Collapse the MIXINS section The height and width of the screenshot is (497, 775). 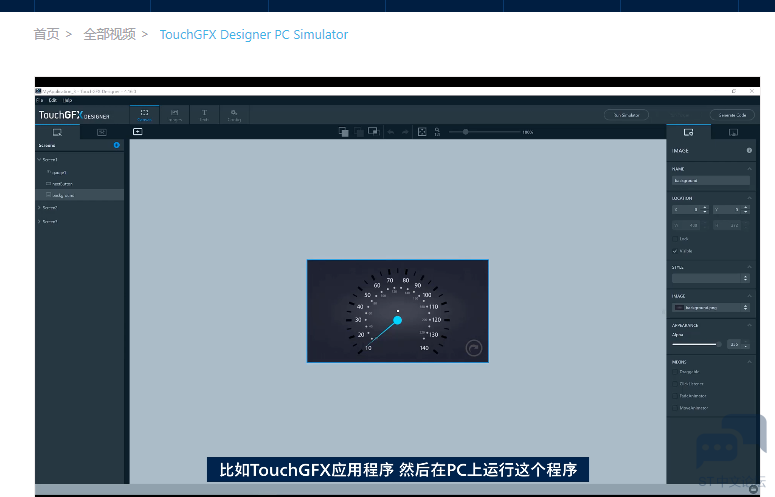(749, 362)
